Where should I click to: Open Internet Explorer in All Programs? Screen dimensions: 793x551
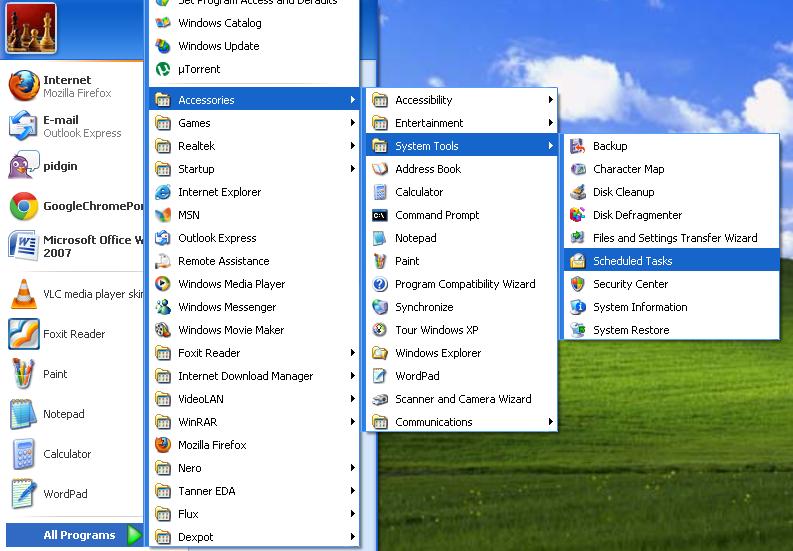254,192
